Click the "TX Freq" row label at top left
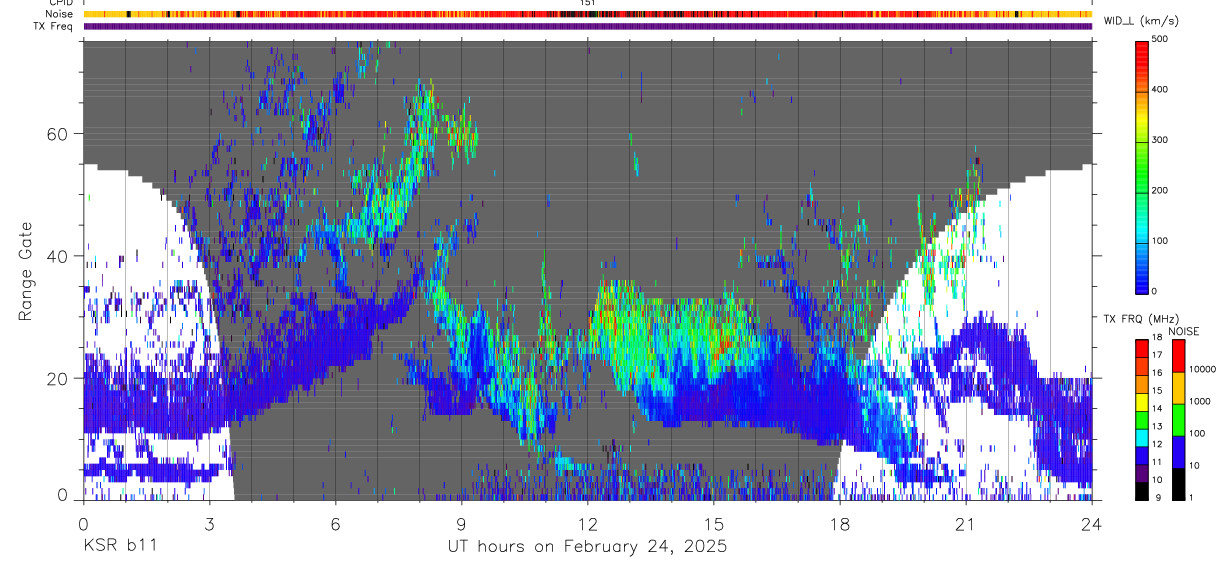The image size is (1228, 567). (x=53, y=26)
